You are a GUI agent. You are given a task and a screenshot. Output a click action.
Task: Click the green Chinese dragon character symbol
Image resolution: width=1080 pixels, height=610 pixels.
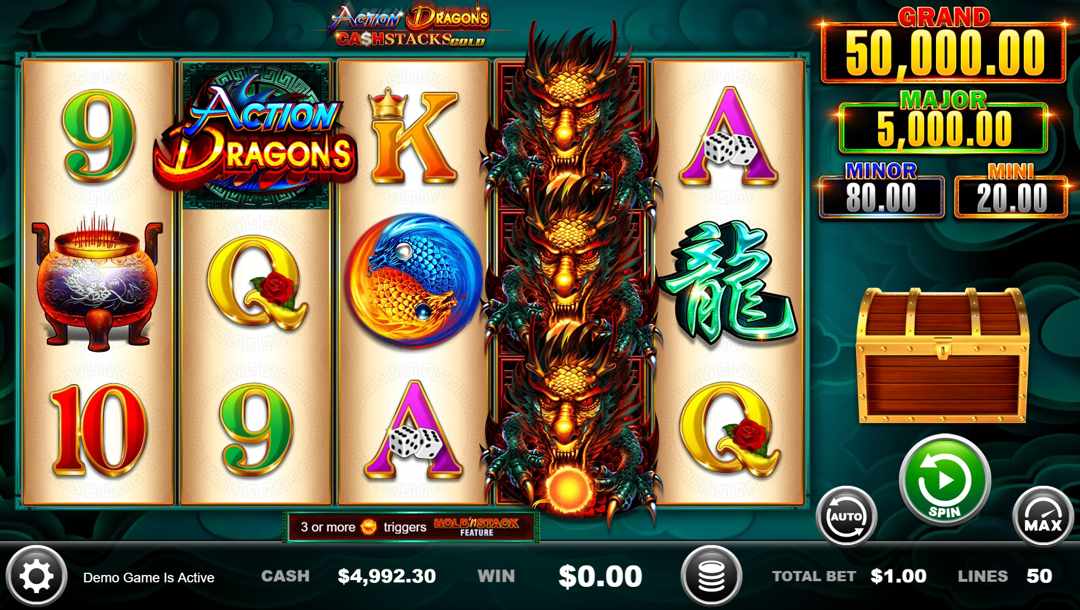coord(729,282)
